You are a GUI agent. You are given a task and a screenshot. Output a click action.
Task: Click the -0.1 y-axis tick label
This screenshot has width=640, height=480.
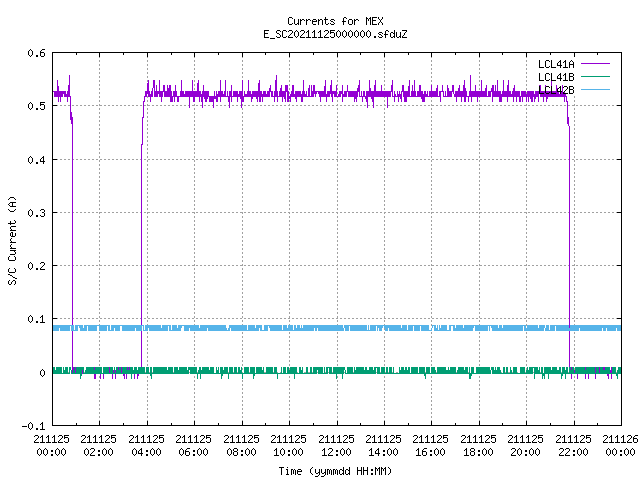(33, 426)
